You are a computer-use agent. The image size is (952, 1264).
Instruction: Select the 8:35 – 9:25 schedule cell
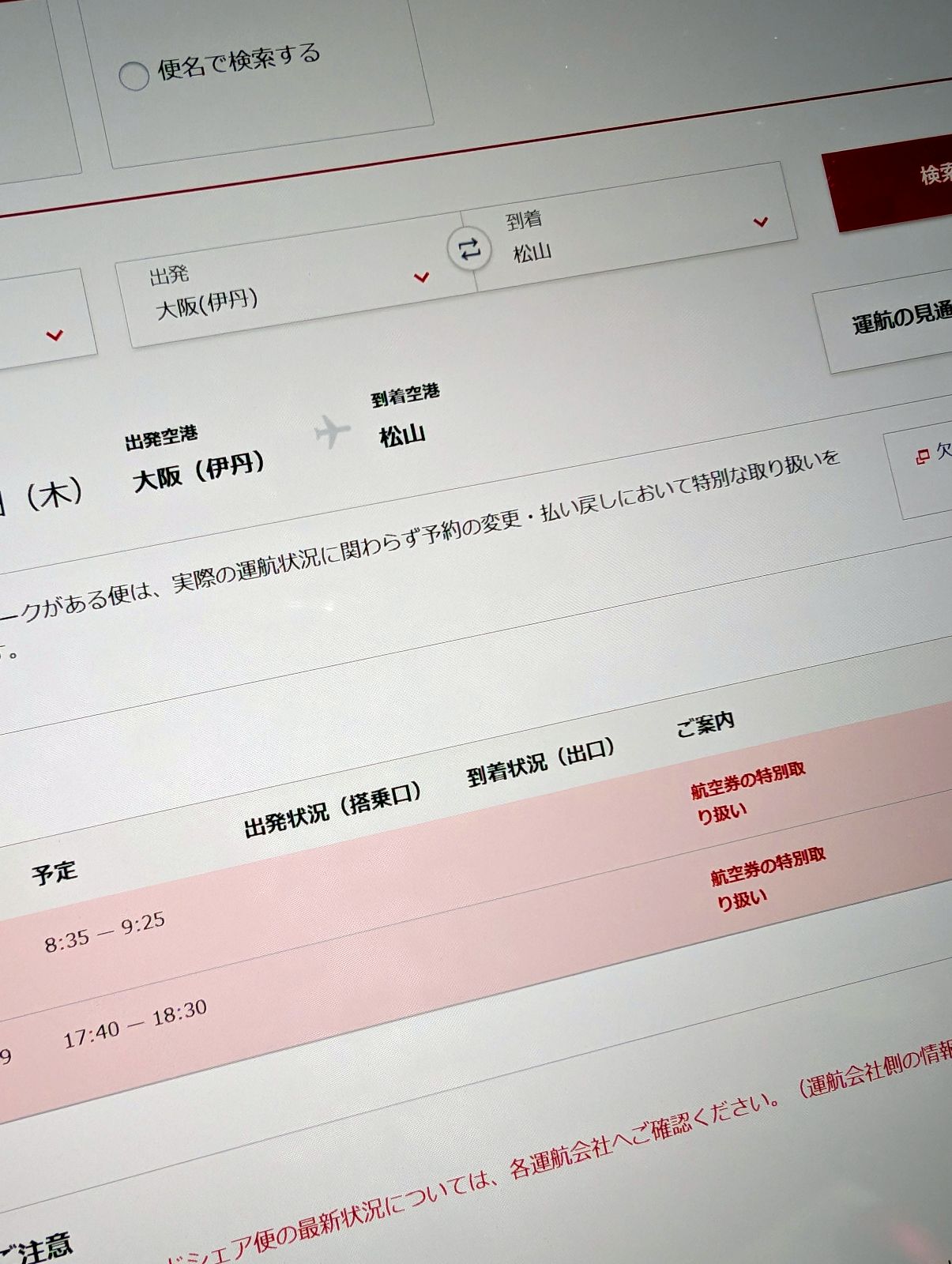104,931
